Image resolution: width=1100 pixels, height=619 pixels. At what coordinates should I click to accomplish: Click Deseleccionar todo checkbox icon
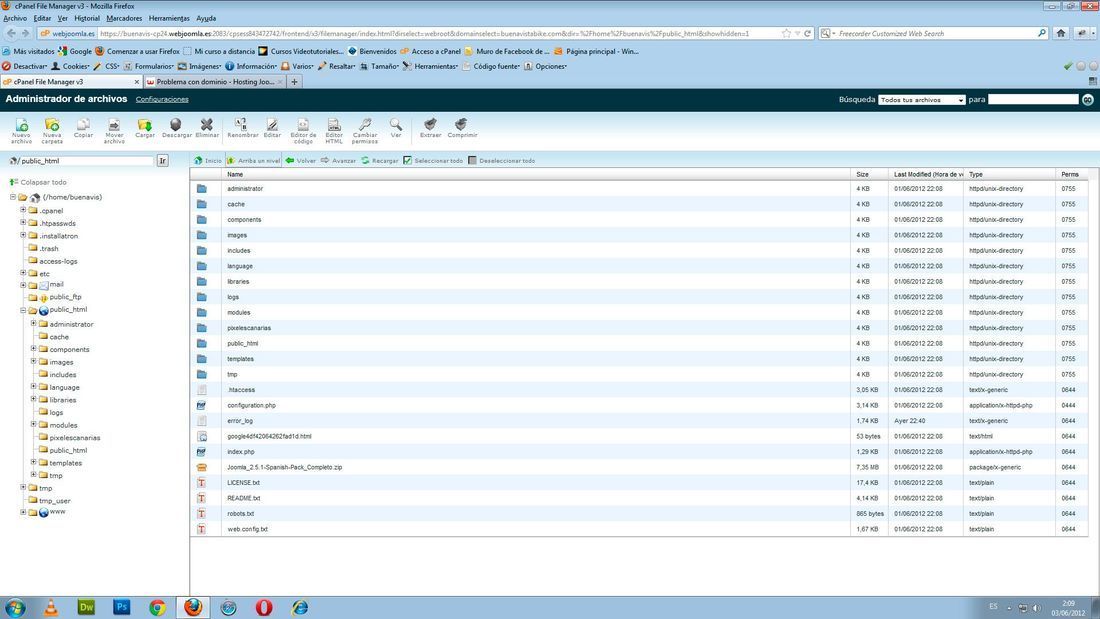(x=472, y=161)
